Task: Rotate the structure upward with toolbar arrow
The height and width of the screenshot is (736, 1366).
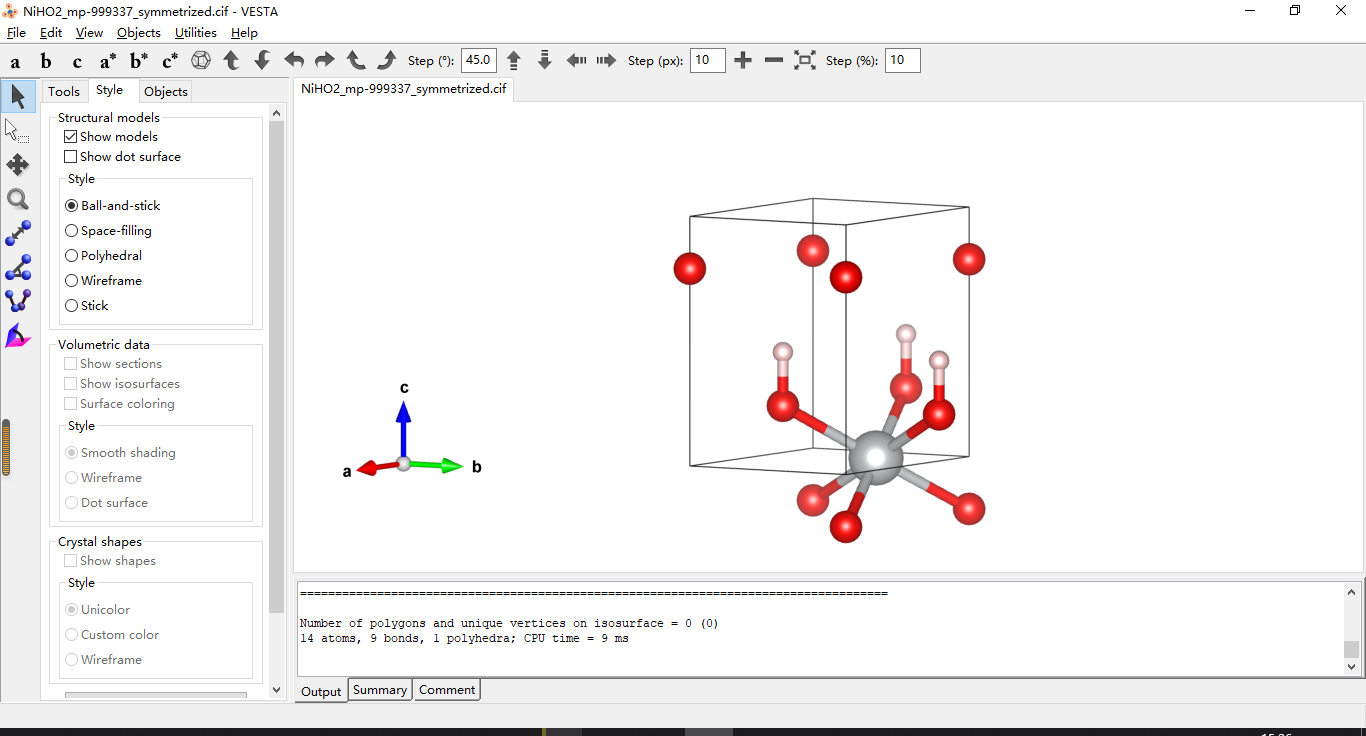Action: [x=231, y=61]
